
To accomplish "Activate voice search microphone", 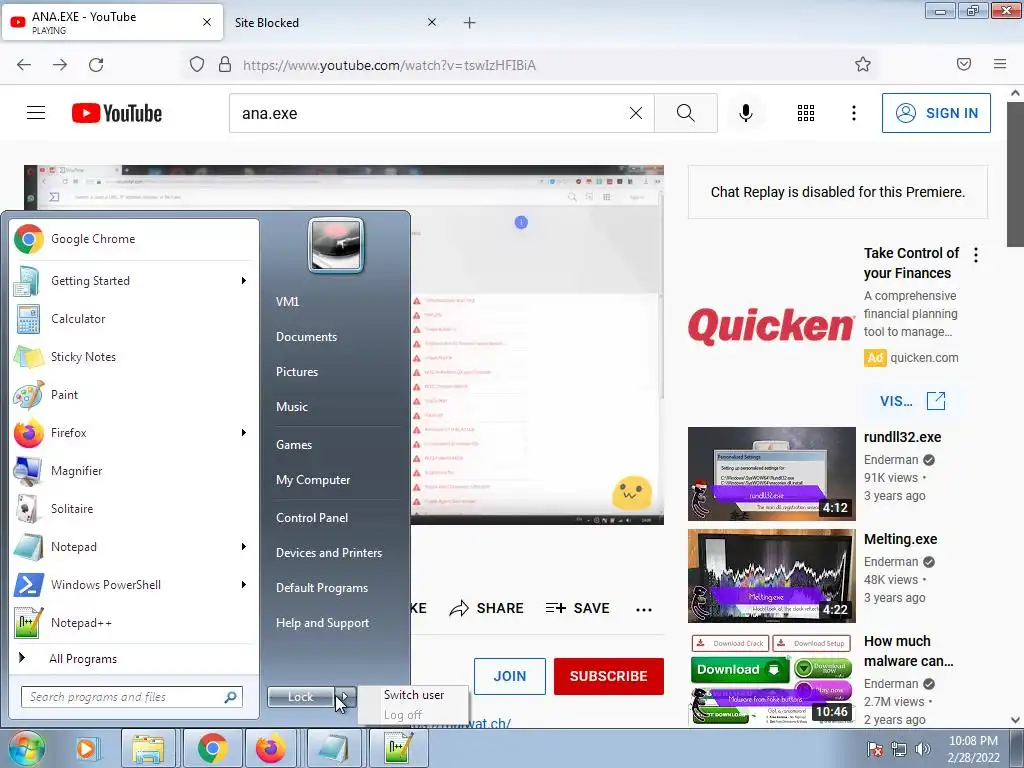I will pos(746,113).
